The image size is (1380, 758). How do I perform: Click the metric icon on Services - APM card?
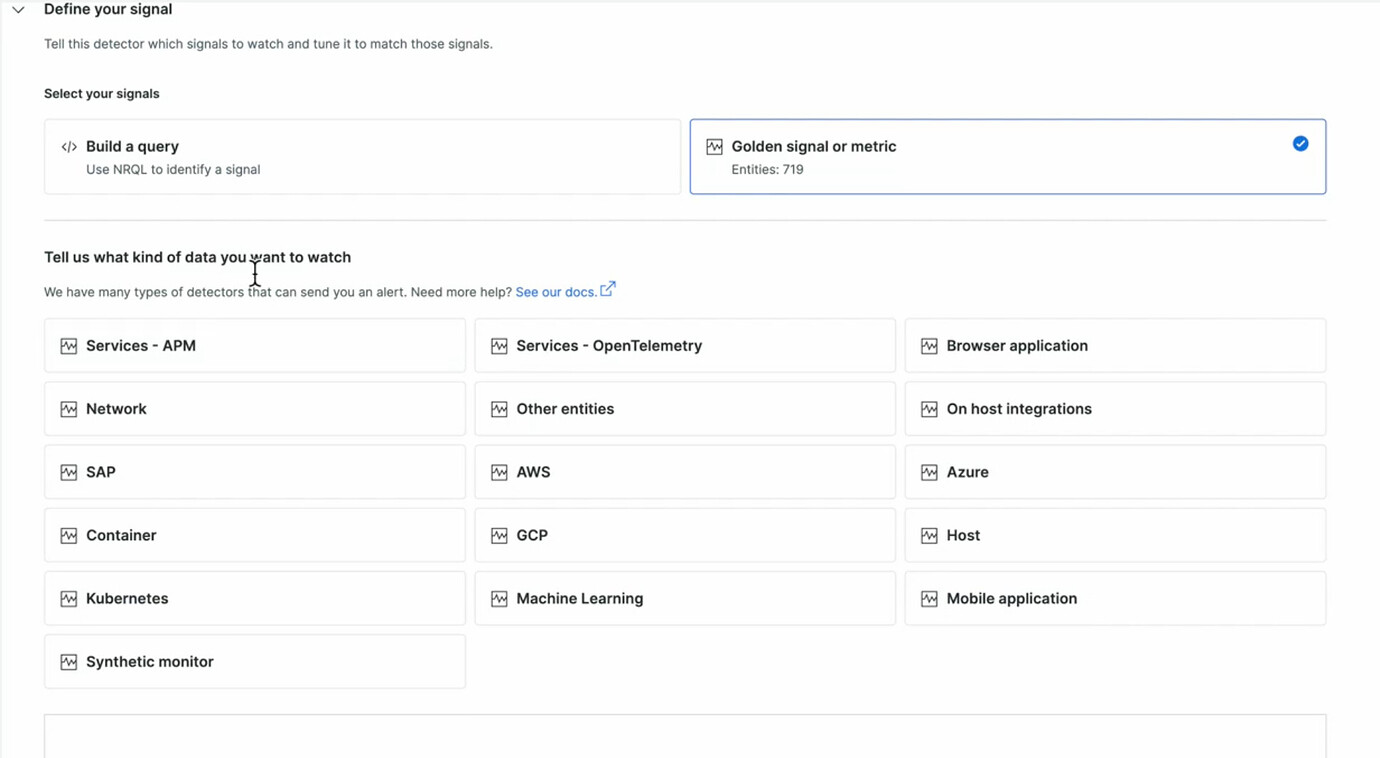tap(68, 344)
